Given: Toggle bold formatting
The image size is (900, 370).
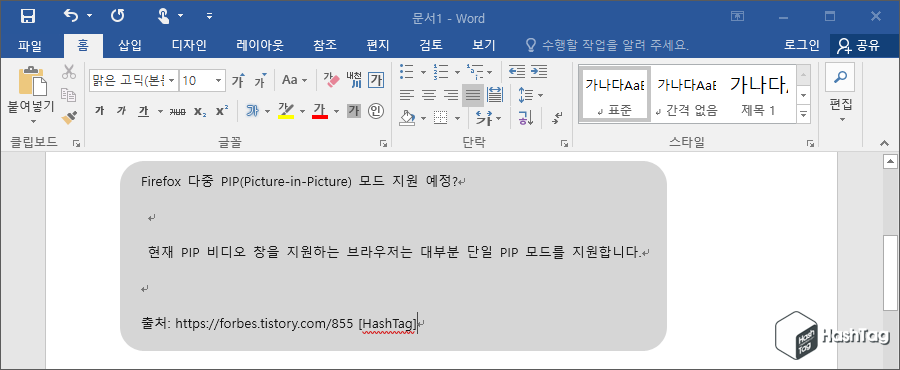Looking at the screenshot, I should pyautogui.click(x=99, y=111).
